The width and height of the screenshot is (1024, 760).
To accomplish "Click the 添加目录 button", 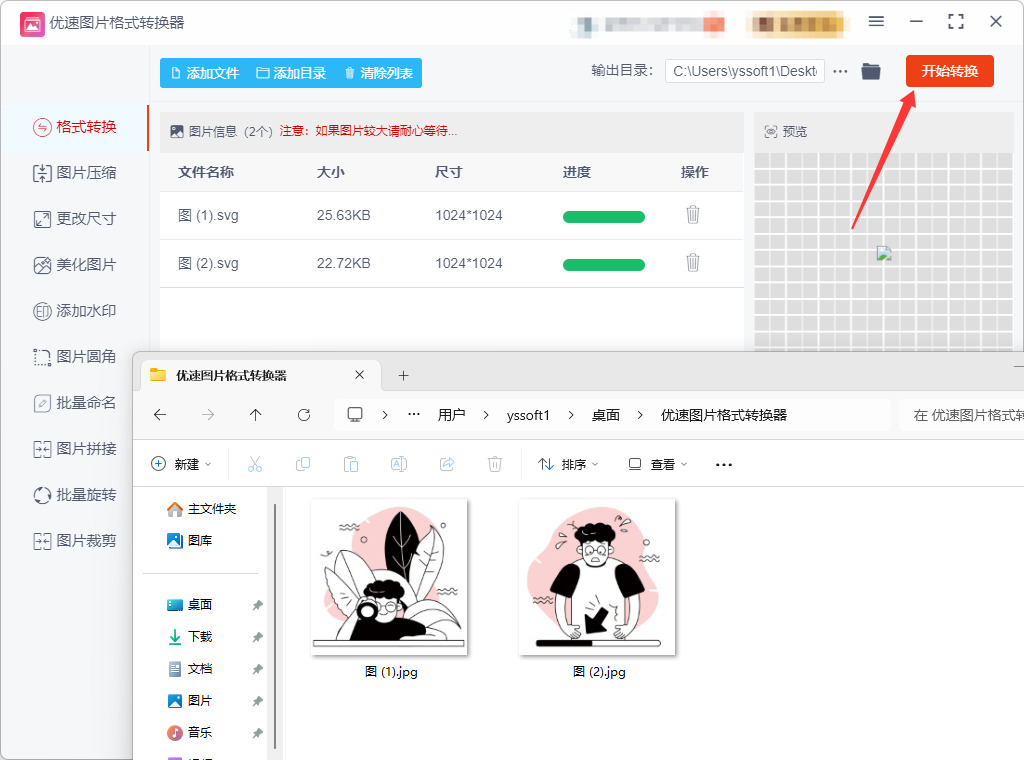I will [x=291, y=73].
